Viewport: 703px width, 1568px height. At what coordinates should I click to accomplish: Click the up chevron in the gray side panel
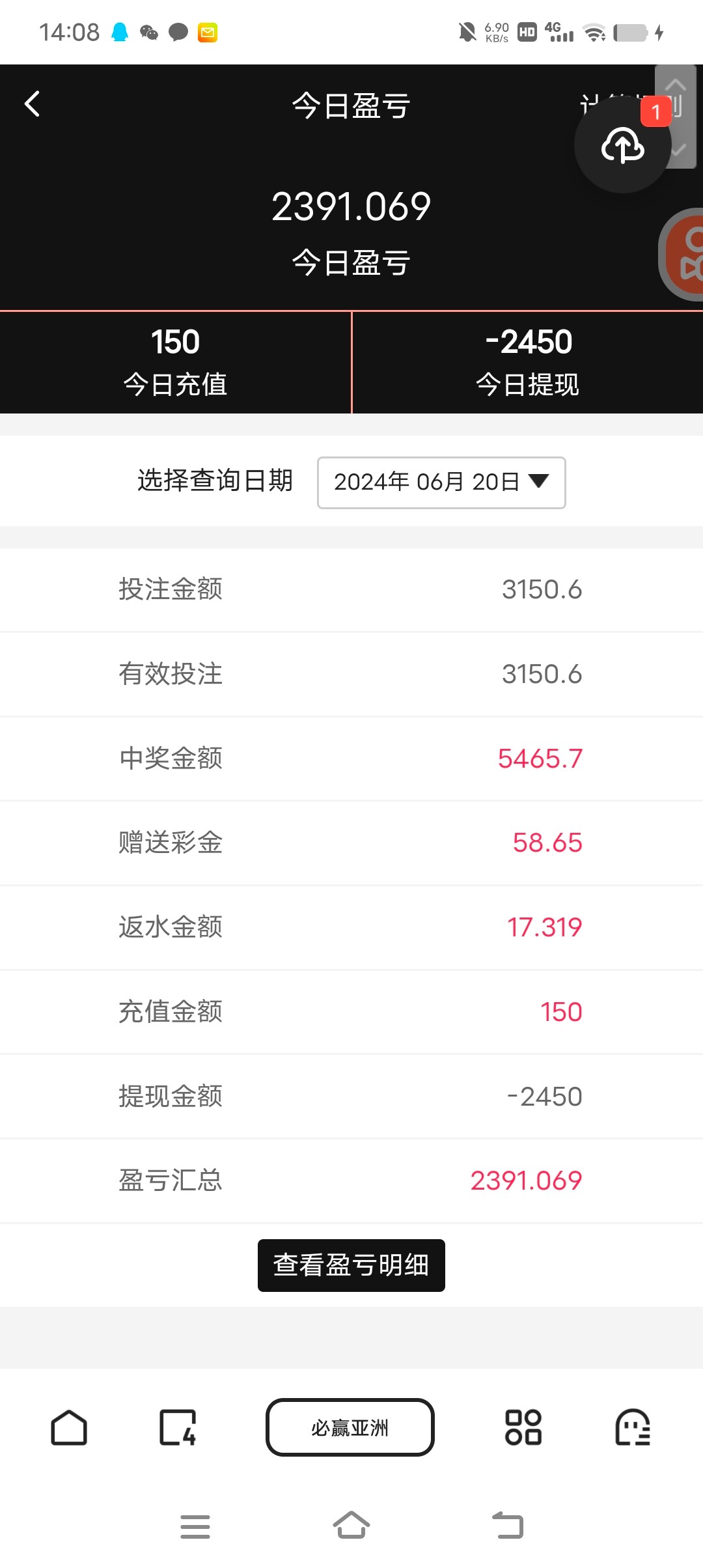[676, 85]
